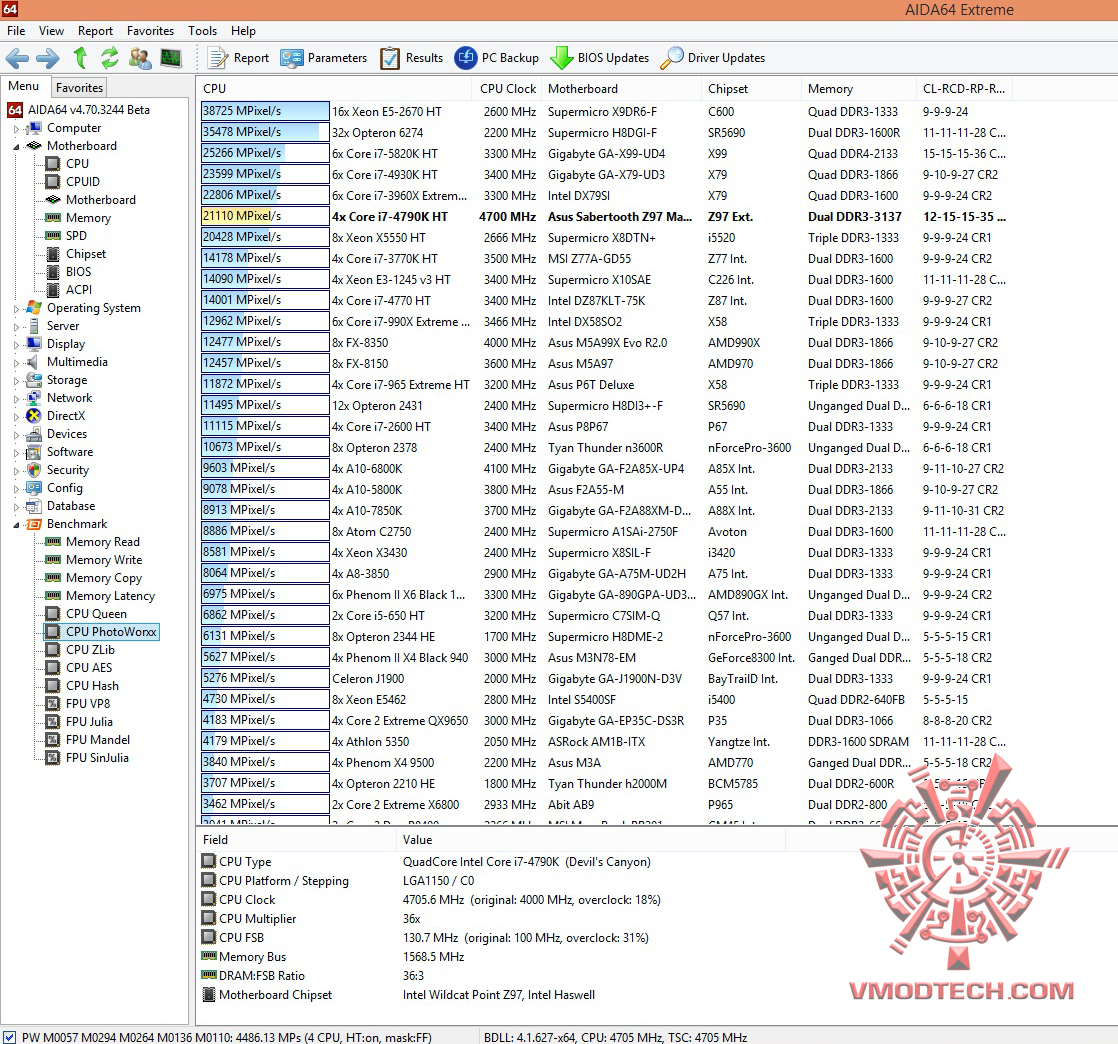
Task: Click the CPU Multiplier field row
Action: 492,918
